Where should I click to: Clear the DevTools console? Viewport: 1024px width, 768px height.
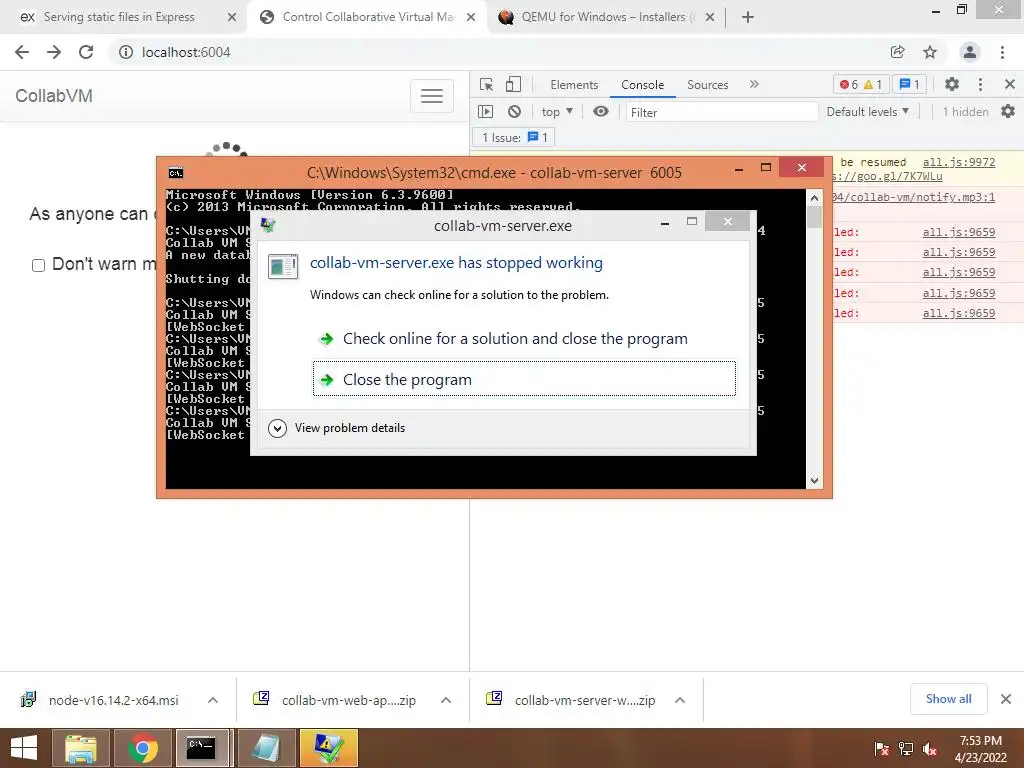(x=515, y=112)
